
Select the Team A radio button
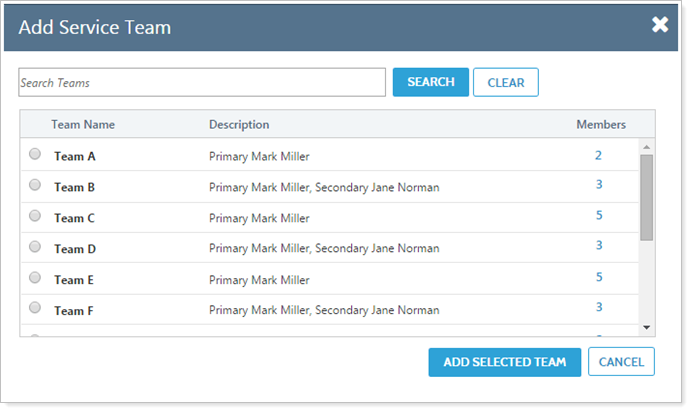point(36,154)
